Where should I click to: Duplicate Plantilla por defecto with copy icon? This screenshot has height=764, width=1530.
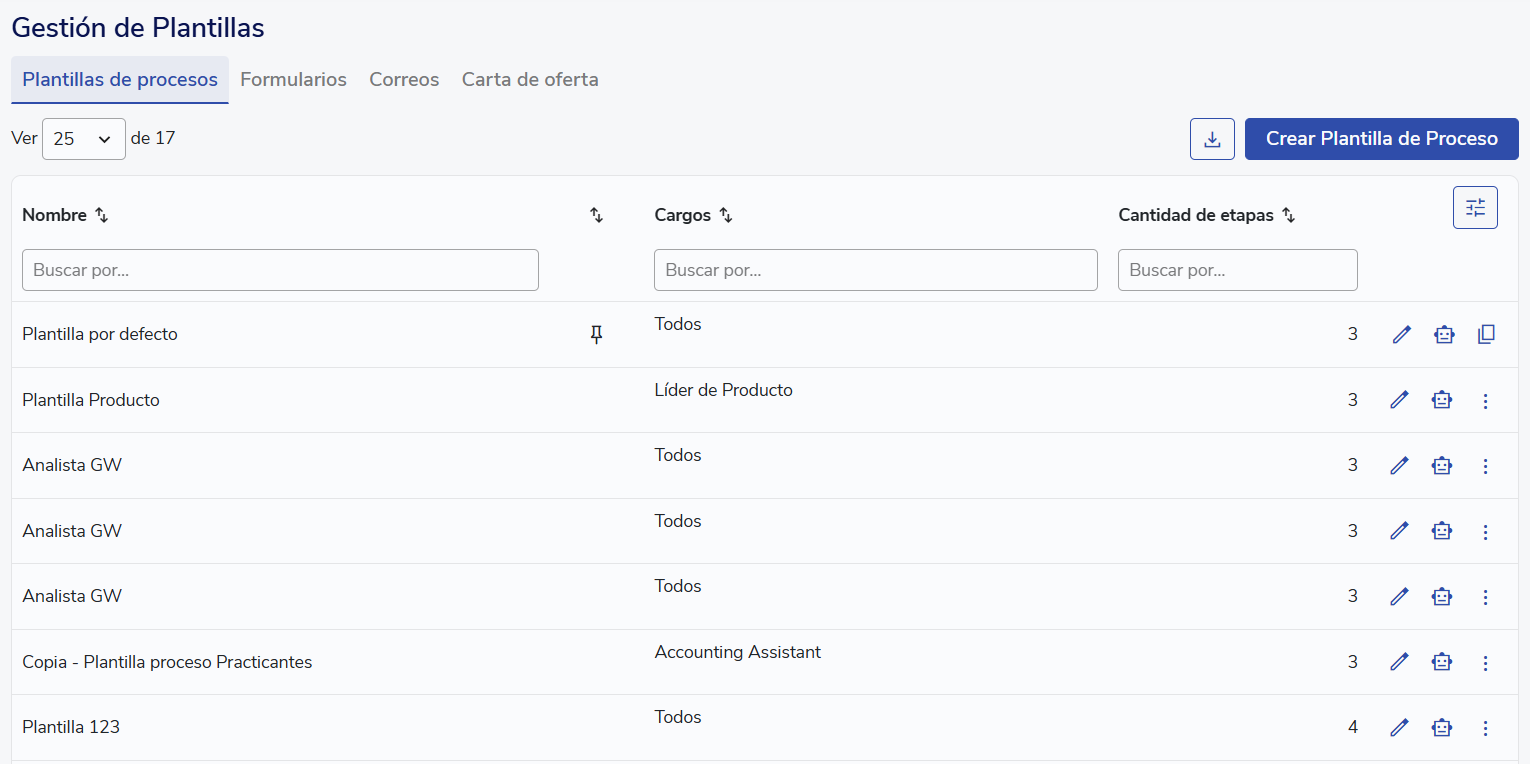1486,335
